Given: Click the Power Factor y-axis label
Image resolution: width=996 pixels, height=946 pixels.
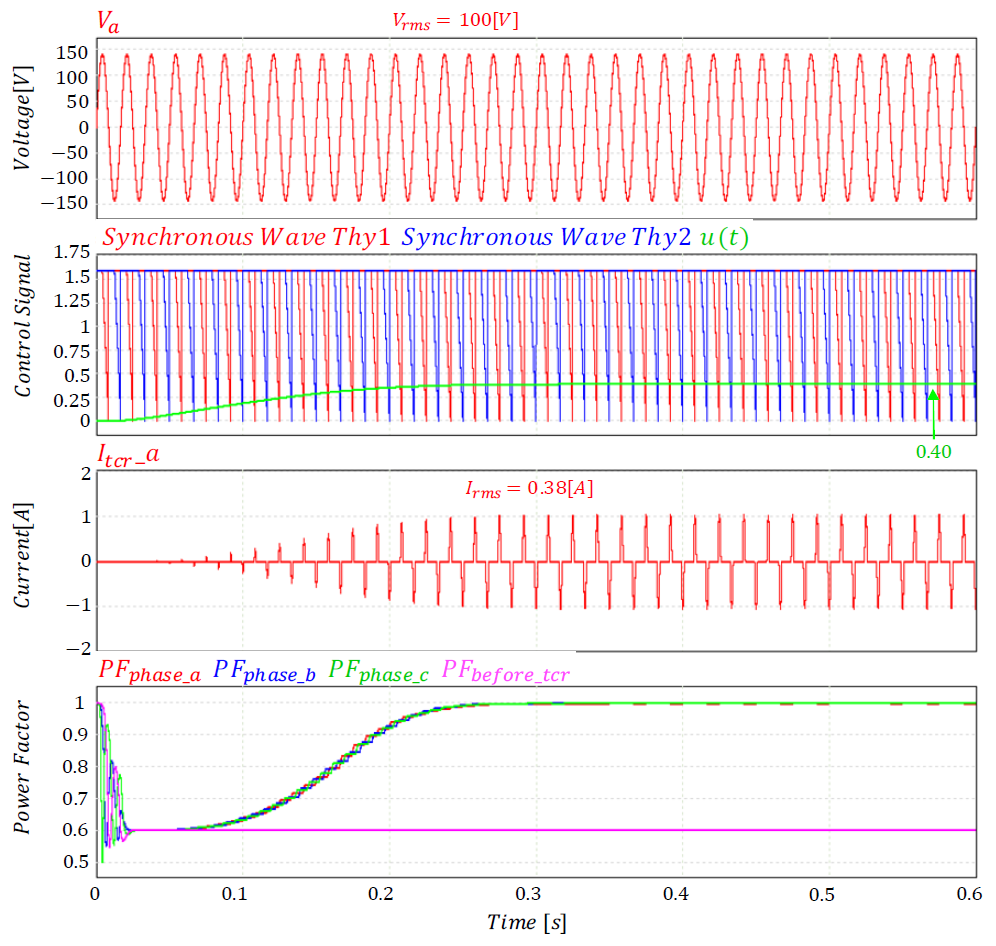Looking at the screenshot, I should point(21,768).
